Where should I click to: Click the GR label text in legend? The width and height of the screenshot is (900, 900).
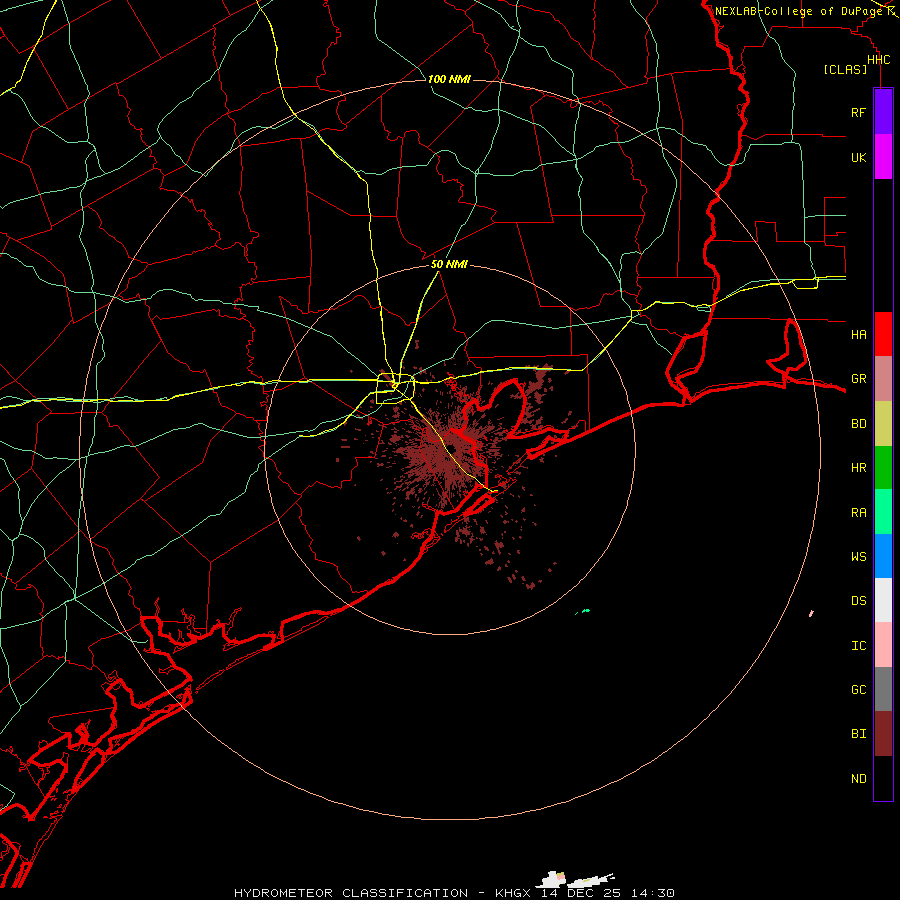858,379
